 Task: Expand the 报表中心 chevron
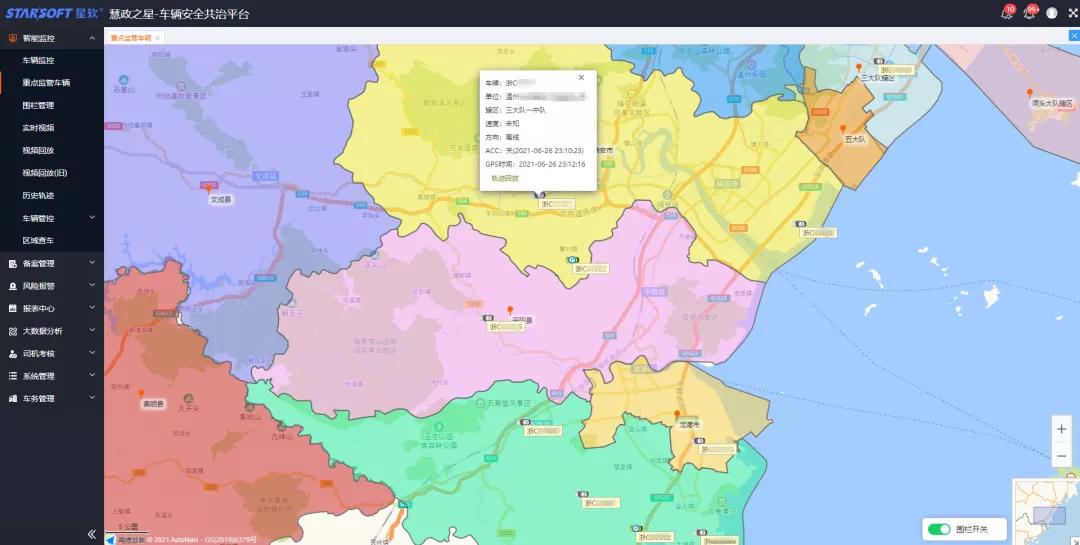point(92,308)
